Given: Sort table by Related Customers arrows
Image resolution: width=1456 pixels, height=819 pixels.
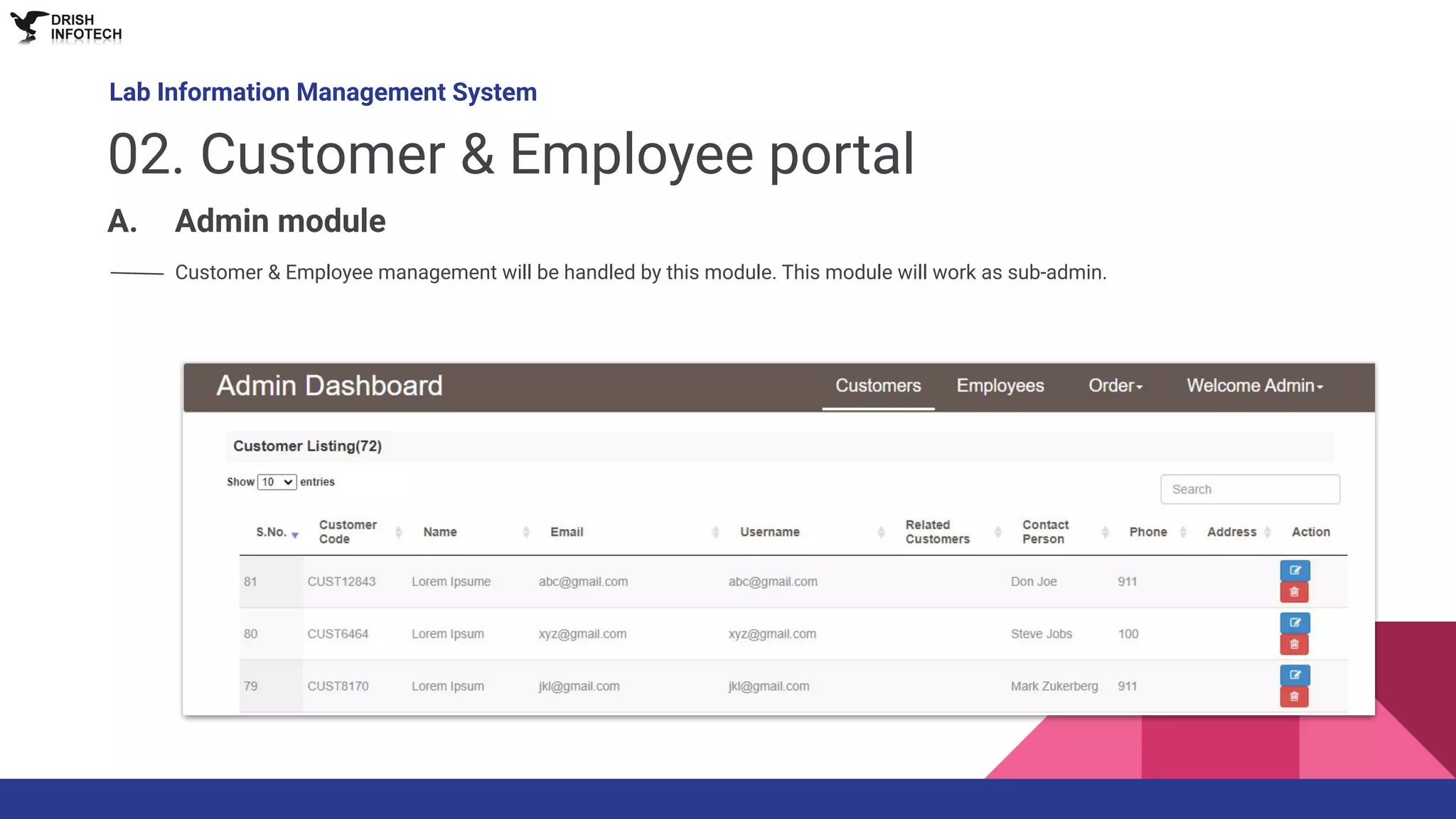Looking at the screenshot, I should [x=997, y=532].
